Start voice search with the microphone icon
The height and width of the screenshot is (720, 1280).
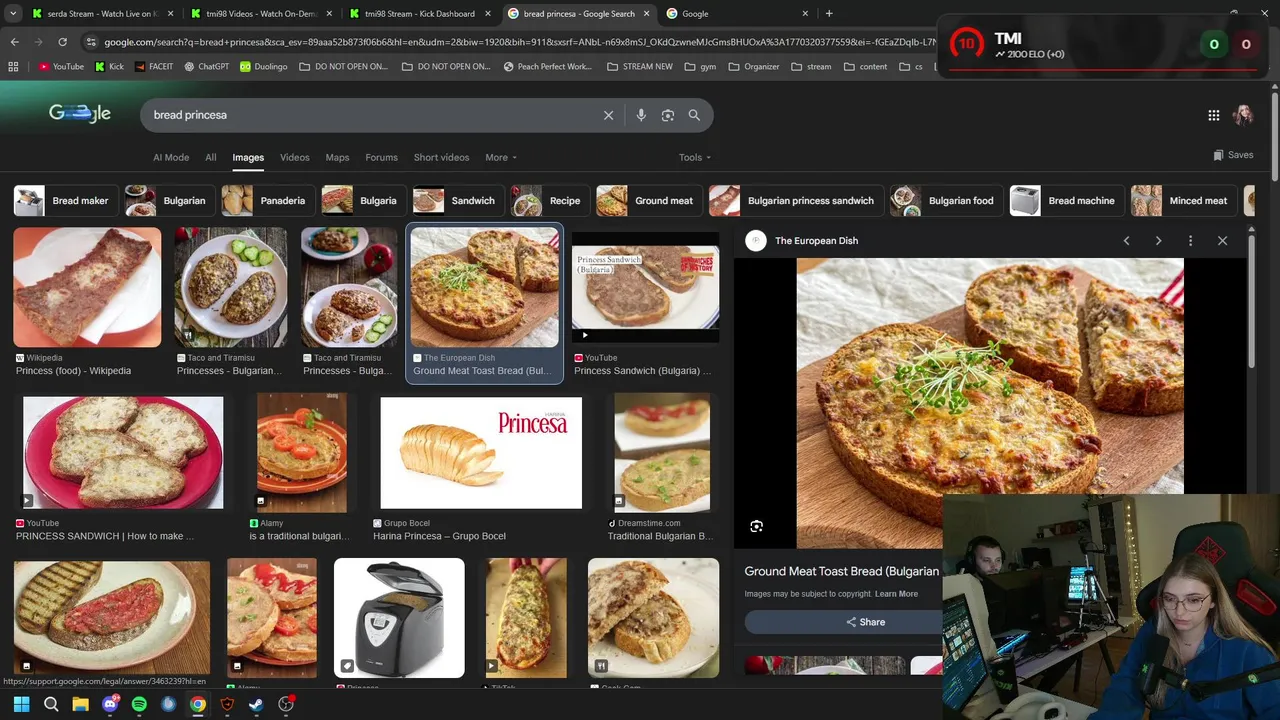point(641,115)
